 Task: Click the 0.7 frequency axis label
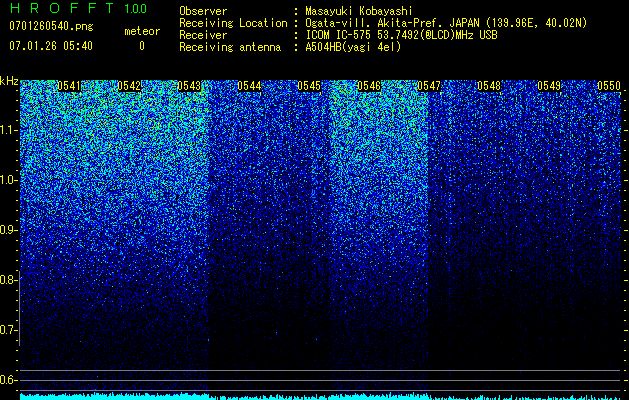tap(9, 330)
